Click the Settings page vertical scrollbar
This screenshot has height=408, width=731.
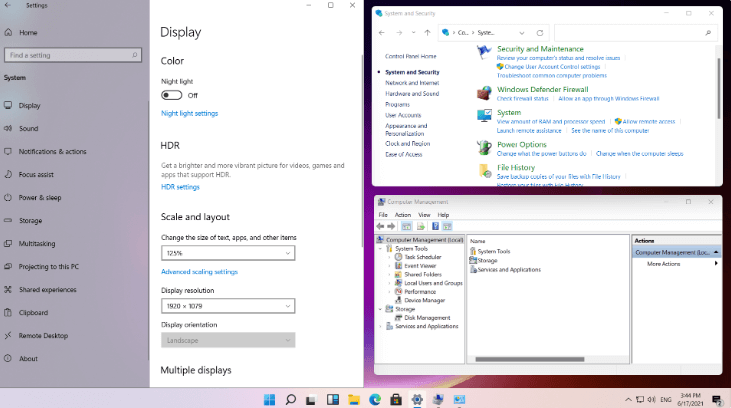pyautogui.click(x=362, y=150)
